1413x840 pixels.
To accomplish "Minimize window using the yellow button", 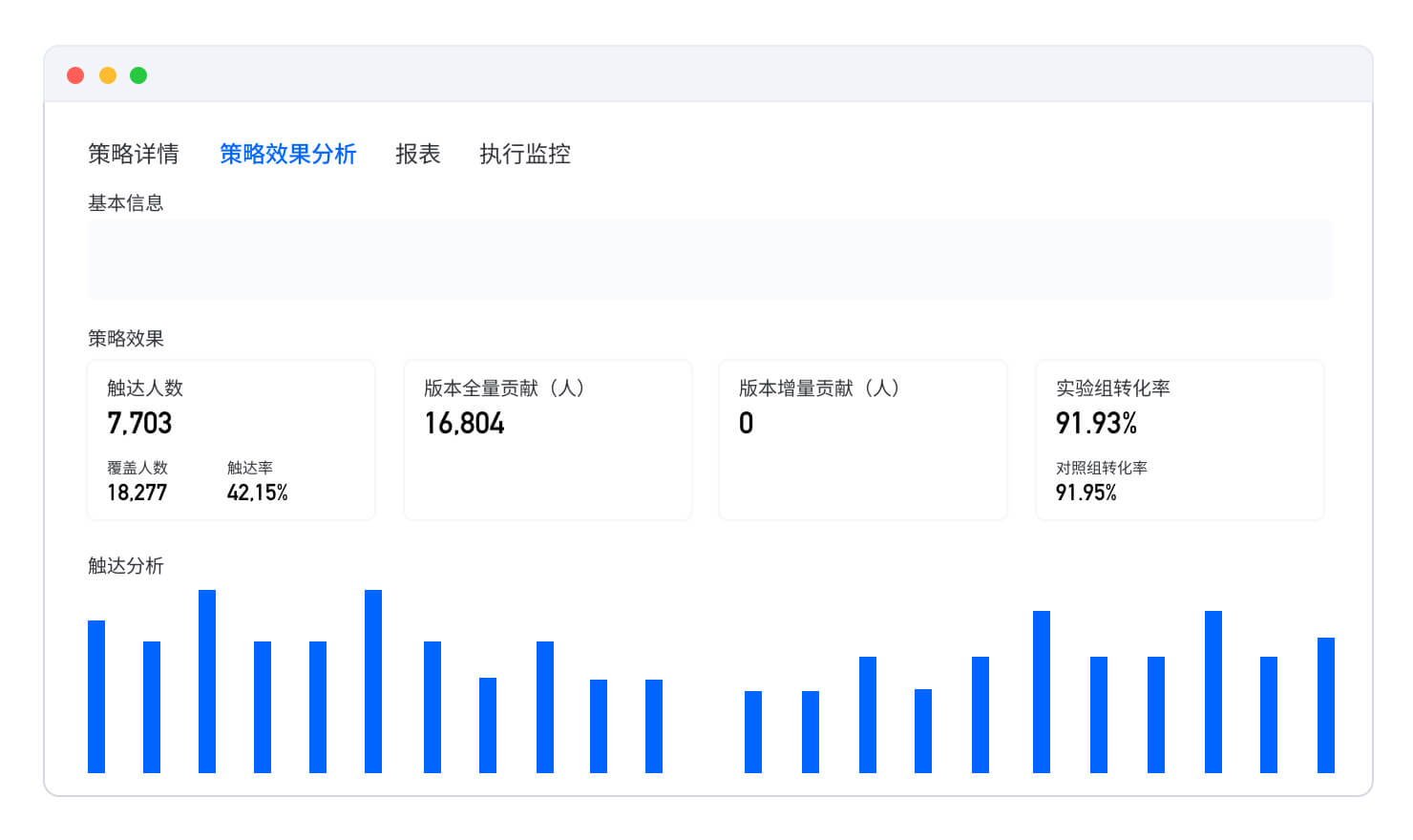I will pos(108,75).
